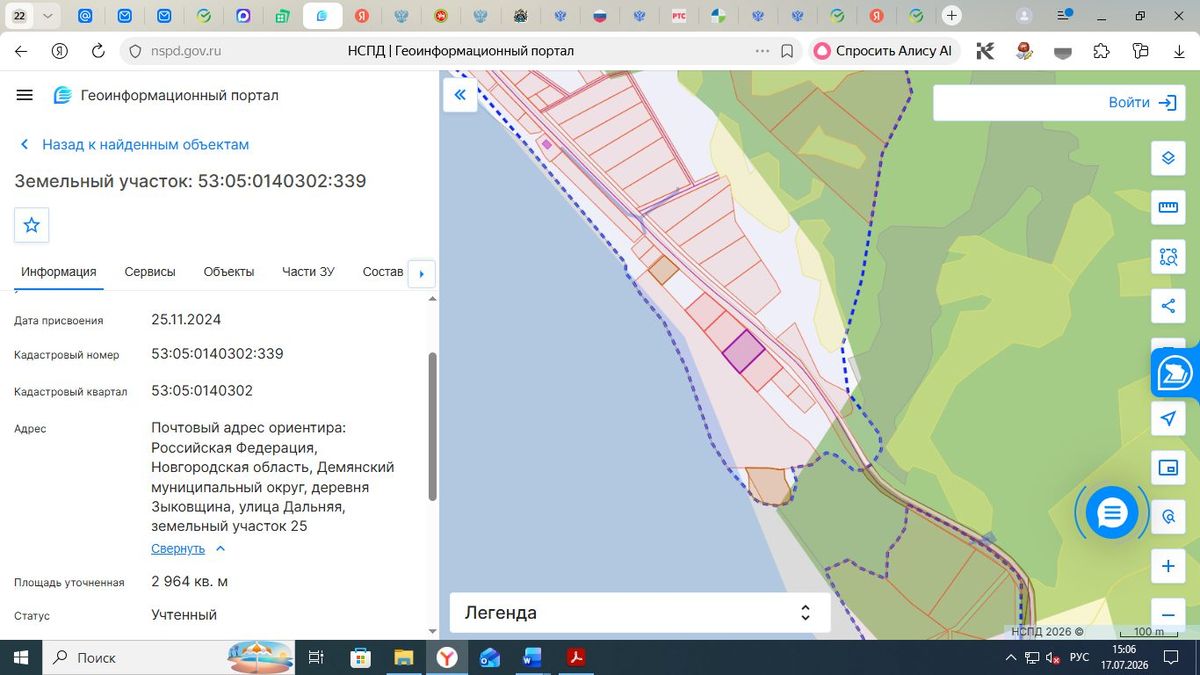Select the ruler measurement tool
This screenshot has height=675, width=1200.
pos(1168,207)
